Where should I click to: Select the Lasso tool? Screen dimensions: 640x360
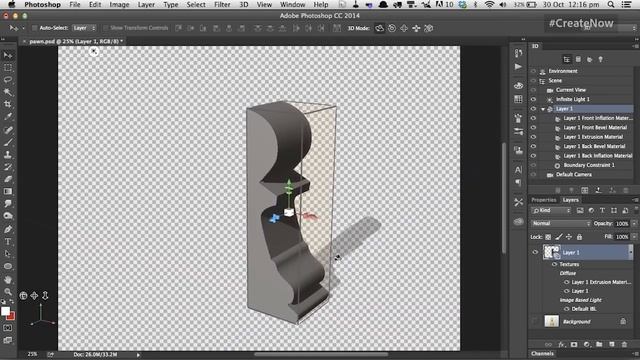pos(8,80)
